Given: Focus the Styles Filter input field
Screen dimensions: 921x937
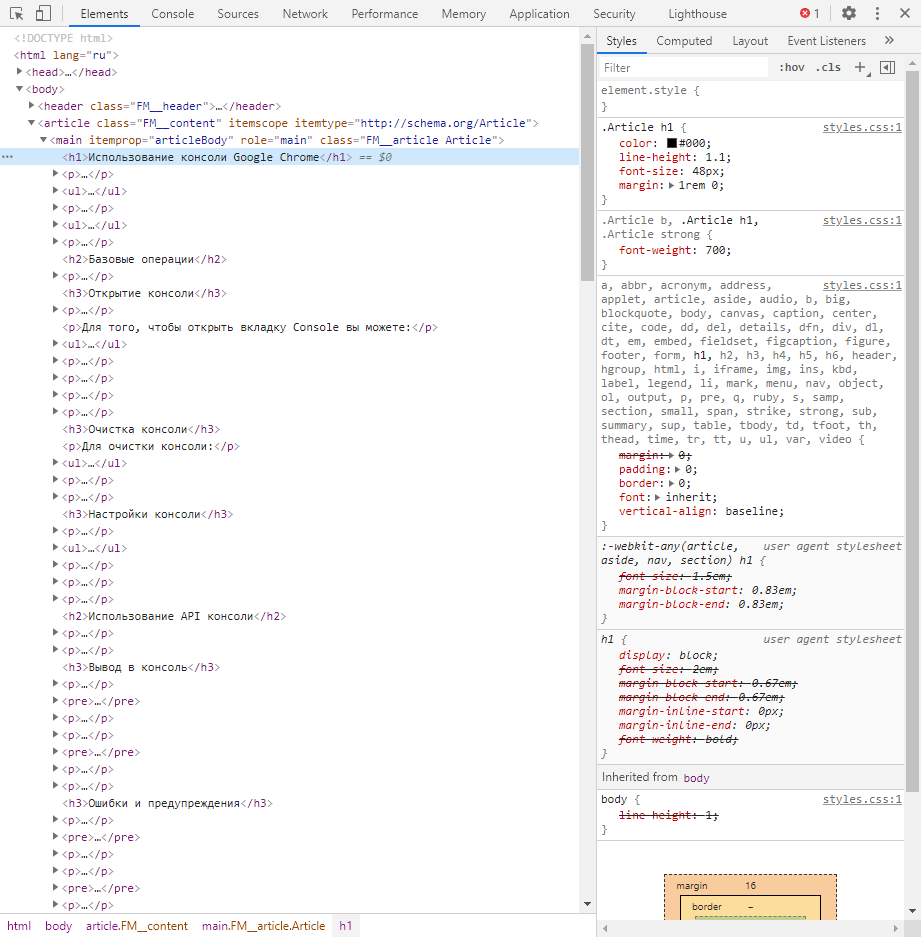Looking at the screenshot, I should coord(682,68).
